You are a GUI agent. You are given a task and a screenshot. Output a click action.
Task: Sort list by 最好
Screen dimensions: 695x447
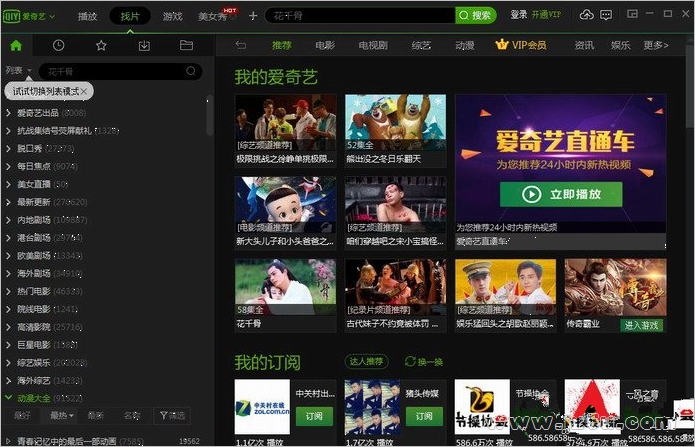point(22,416)
